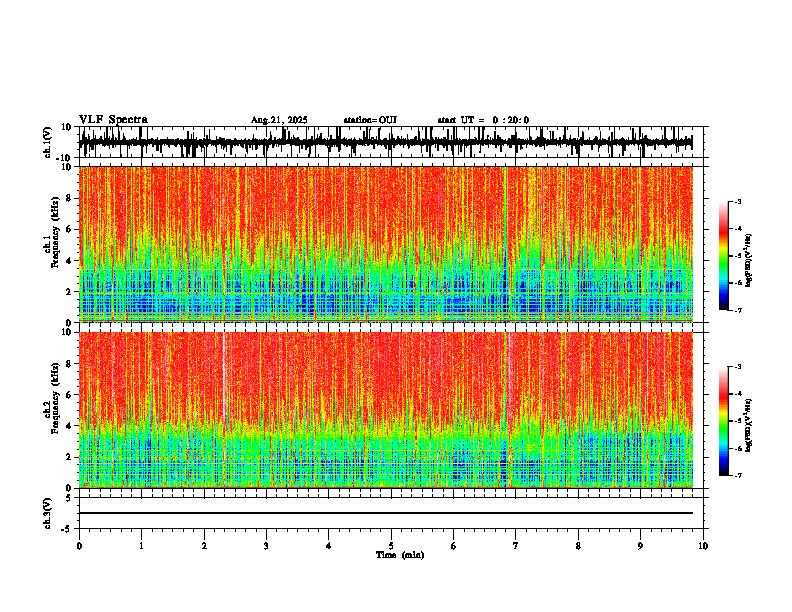The width and height of the screenshot is (792, 612).
Task: Click the "start UT = 0 :20: 0" text
Action: [x=483, y=120]
